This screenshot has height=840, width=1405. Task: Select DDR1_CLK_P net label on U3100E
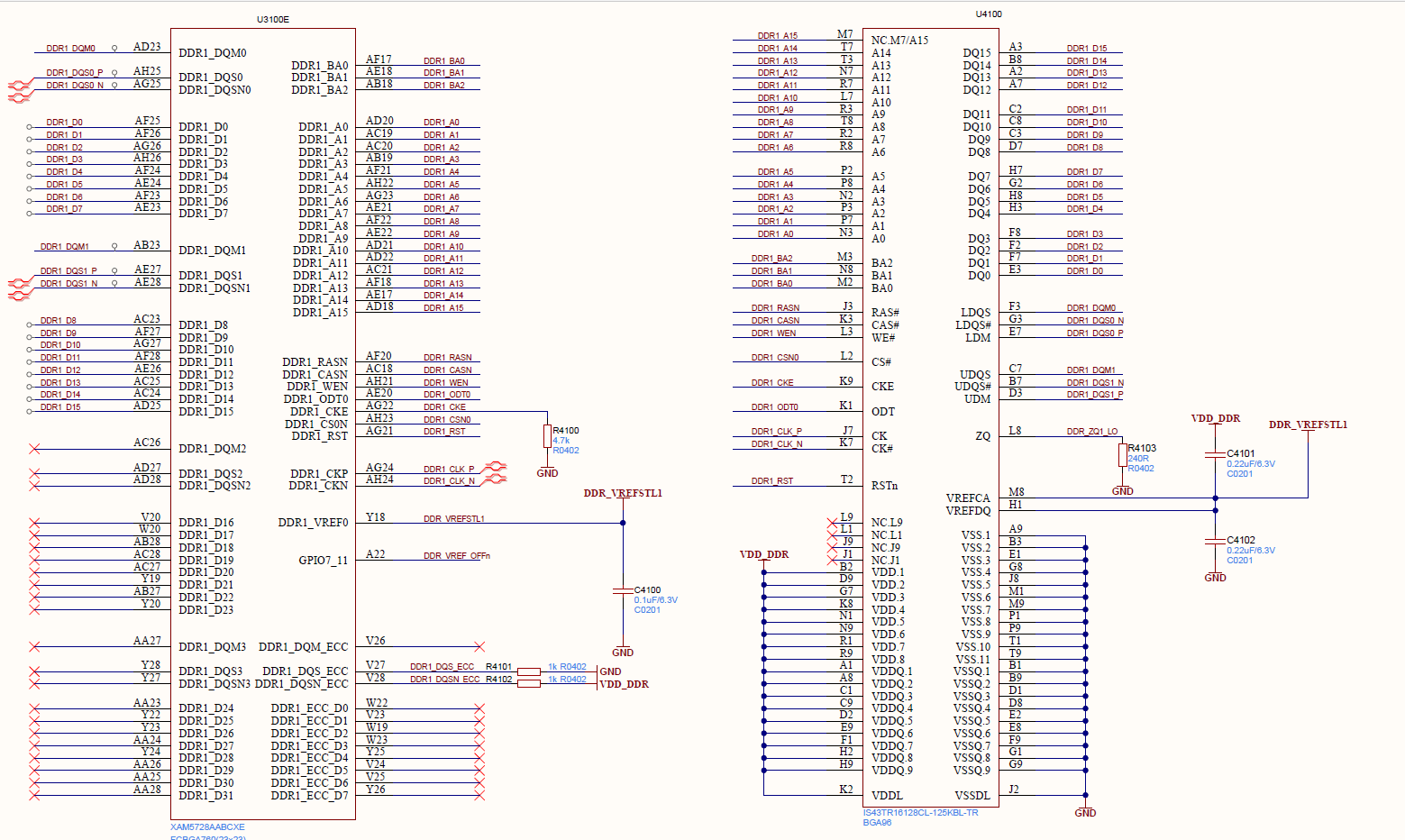click(x=449, y=469)
